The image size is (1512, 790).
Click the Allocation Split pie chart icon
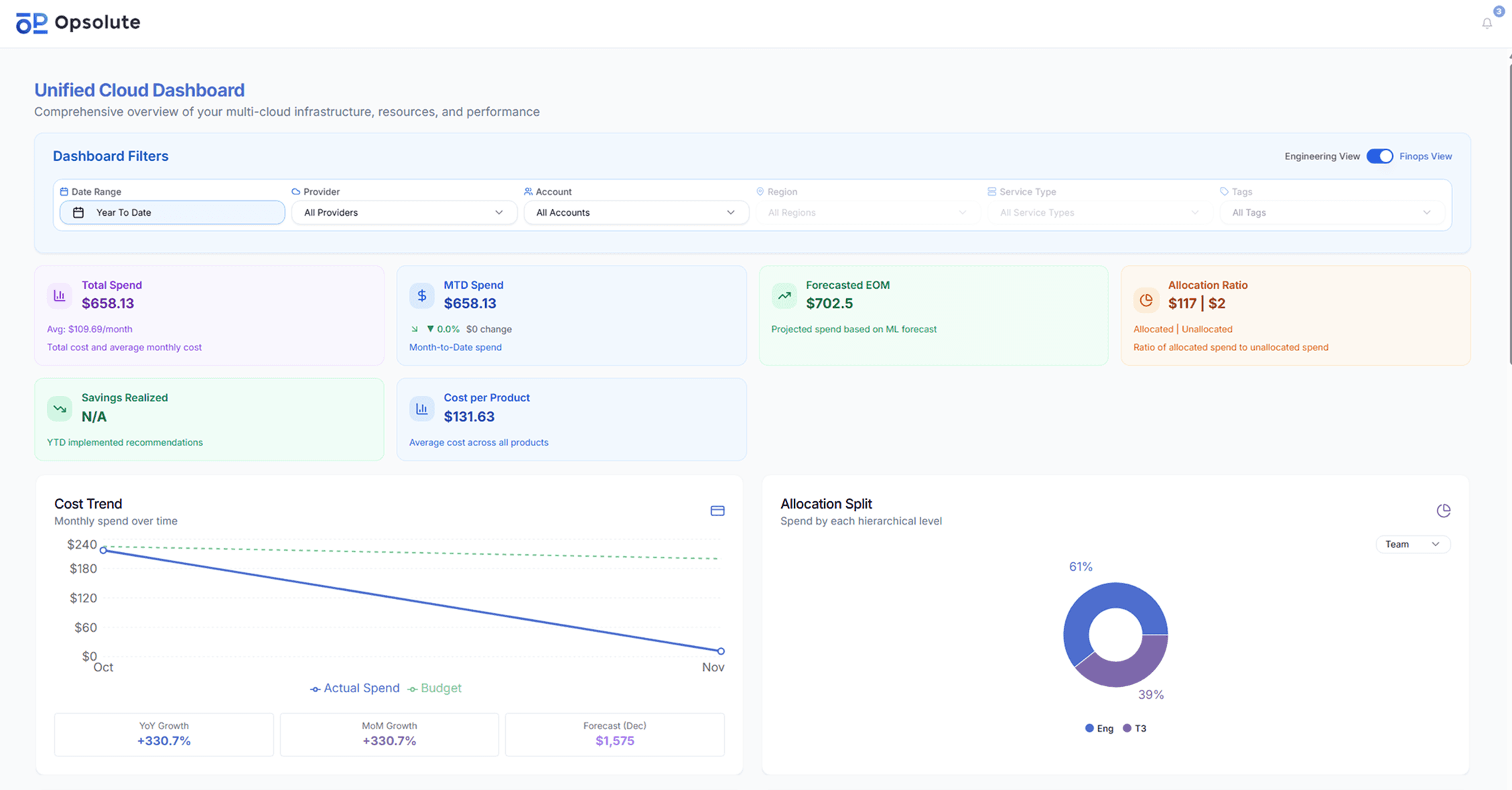pos(1443,511)
